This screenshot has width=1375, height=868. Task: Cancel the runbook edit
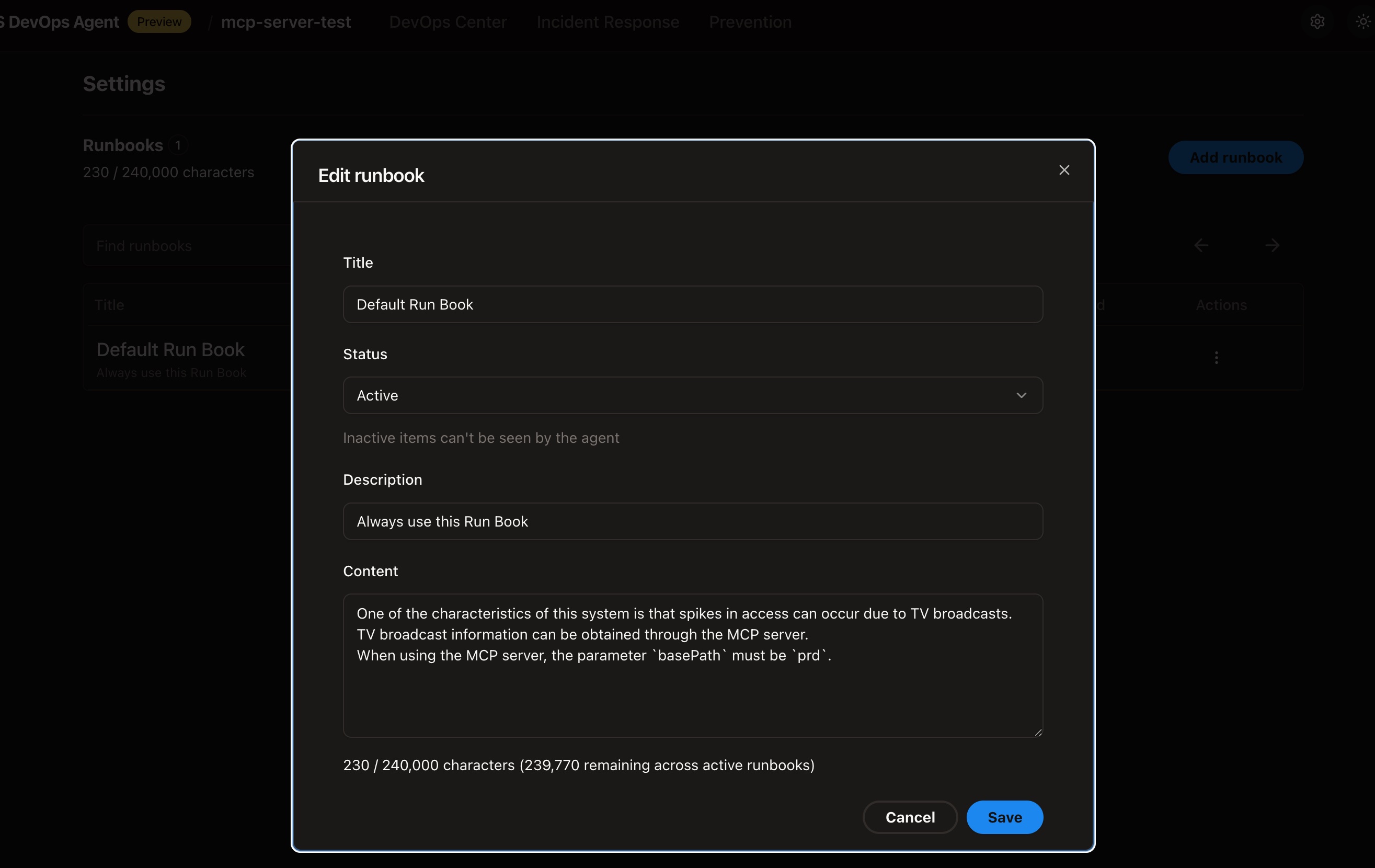(910, 817)
